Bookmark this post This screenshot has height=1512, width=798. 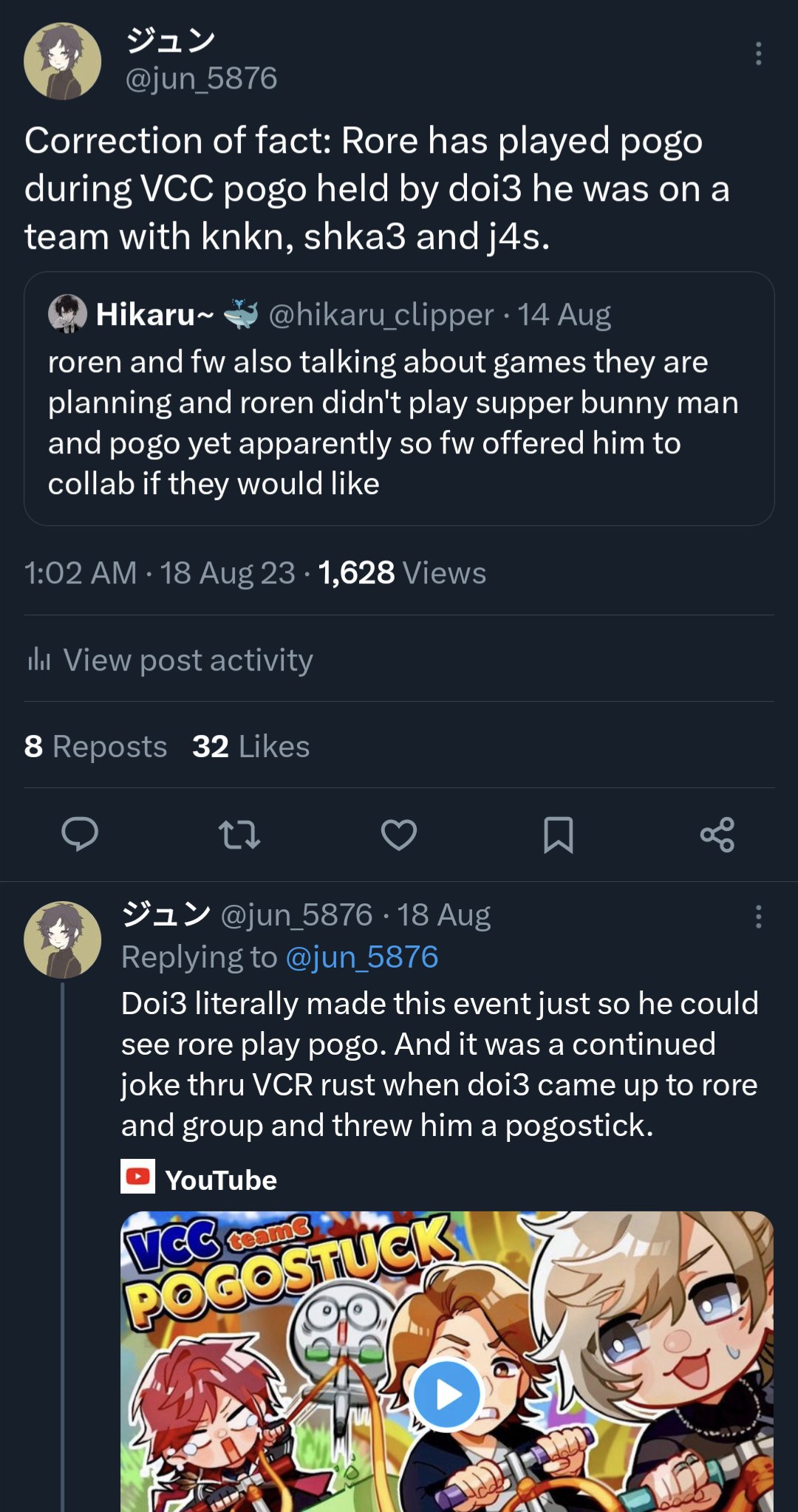tap(558, 835)
